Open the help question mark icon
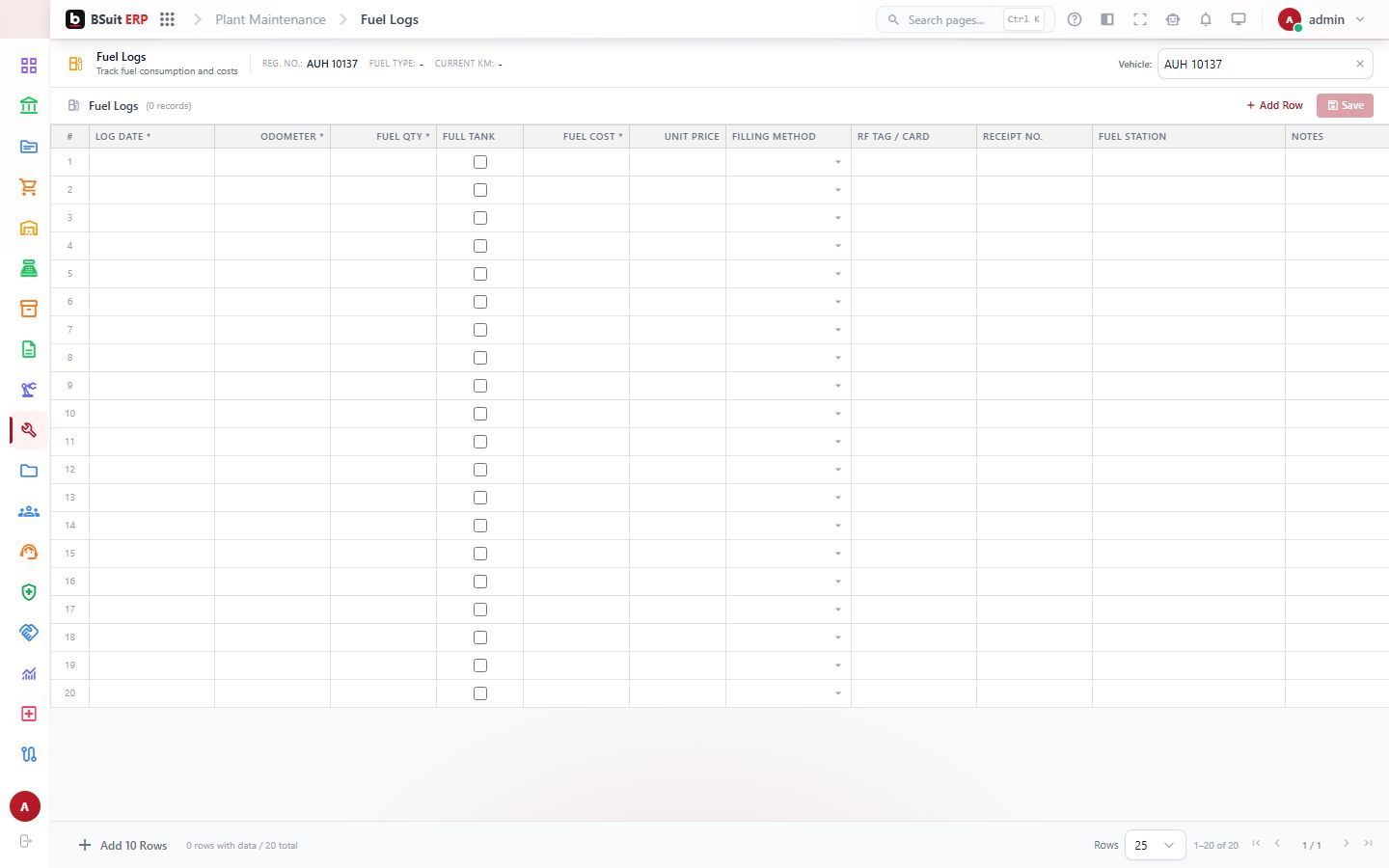This screenshot has width=1389, height=868. (1075, 19)
